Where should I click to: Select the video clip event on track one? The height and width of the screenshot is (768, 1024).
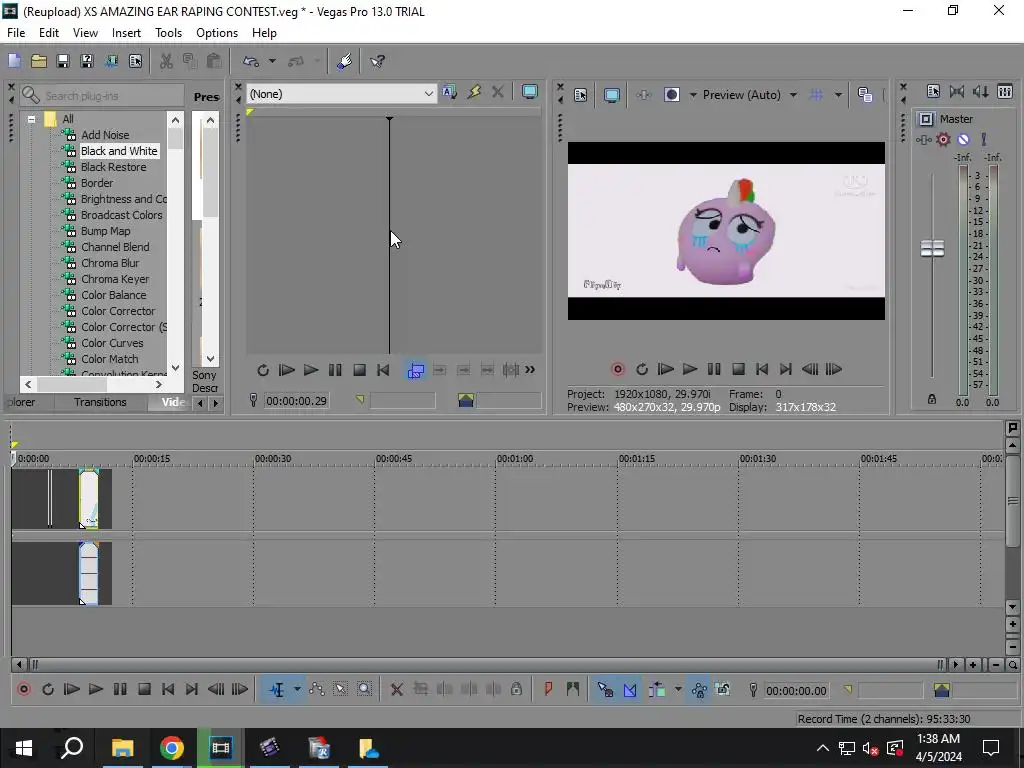89,498
